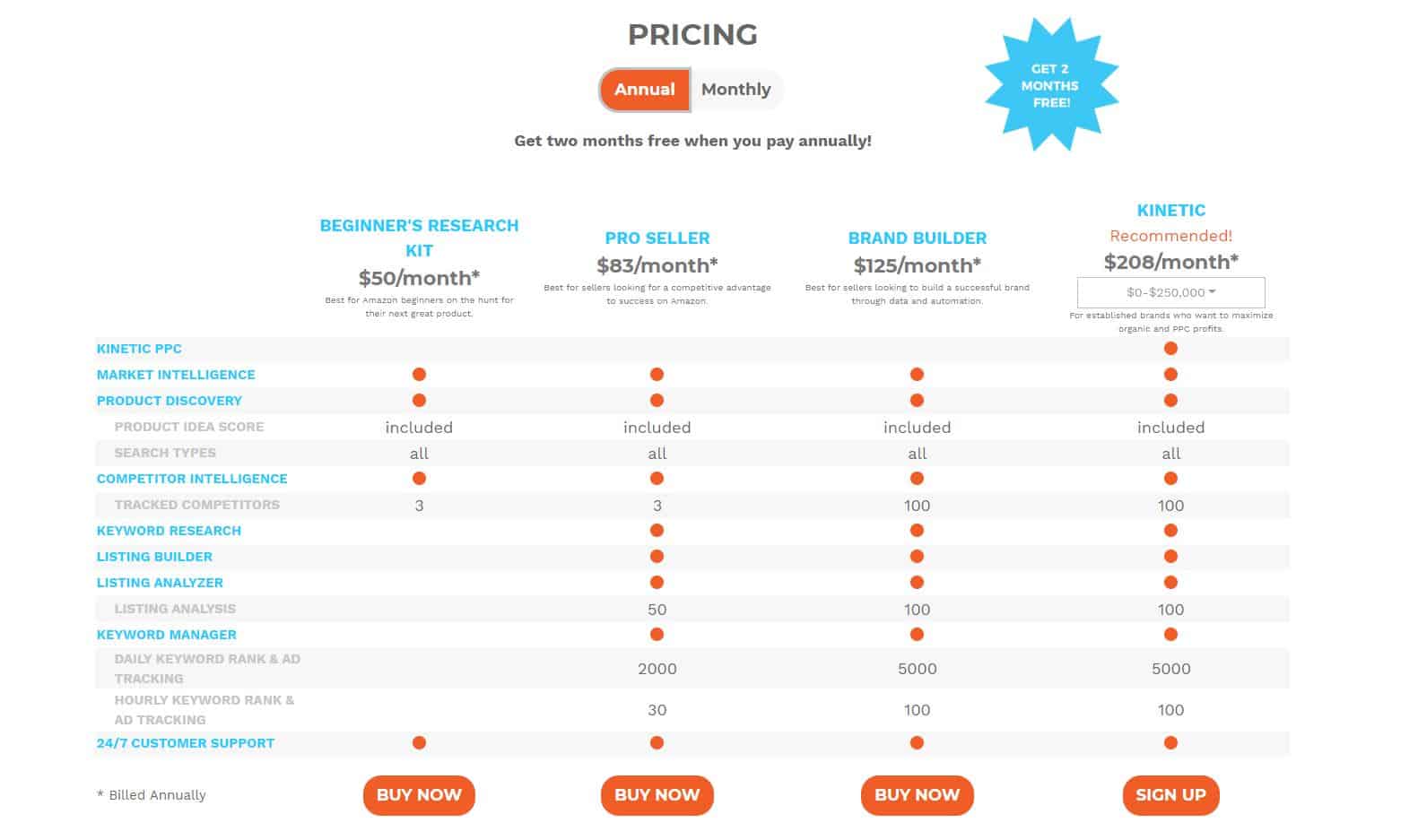Open the $0-$250,000 revenue dropdown

click(x=1170, y=292)
